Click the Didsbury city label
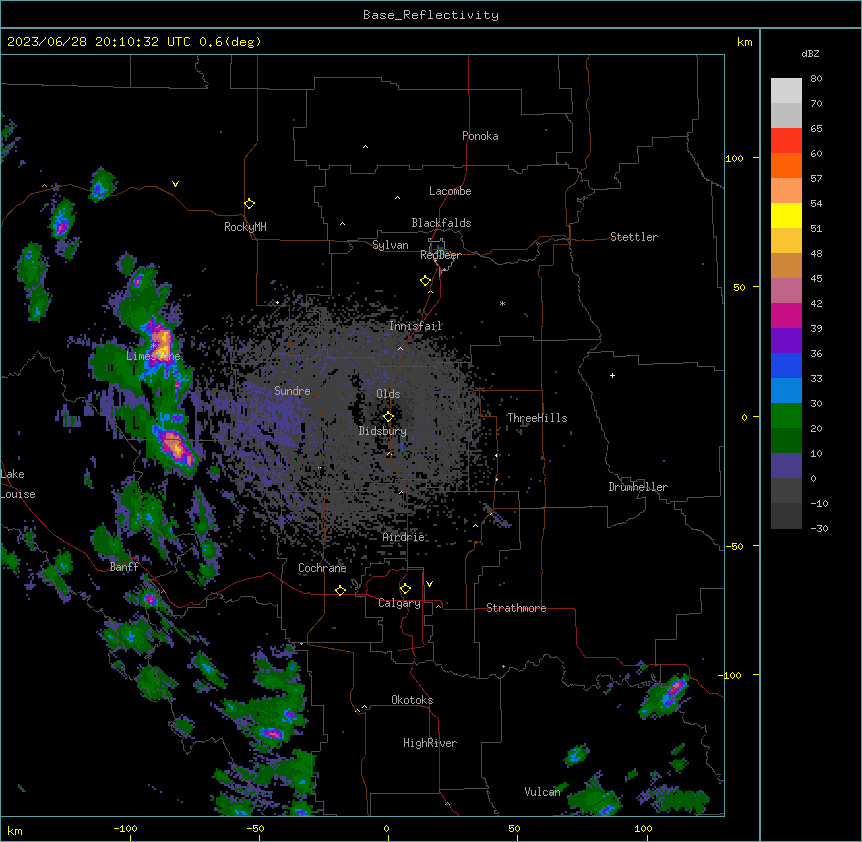Image resolution: width=862 pixels, height=842 pixels. 383,431
